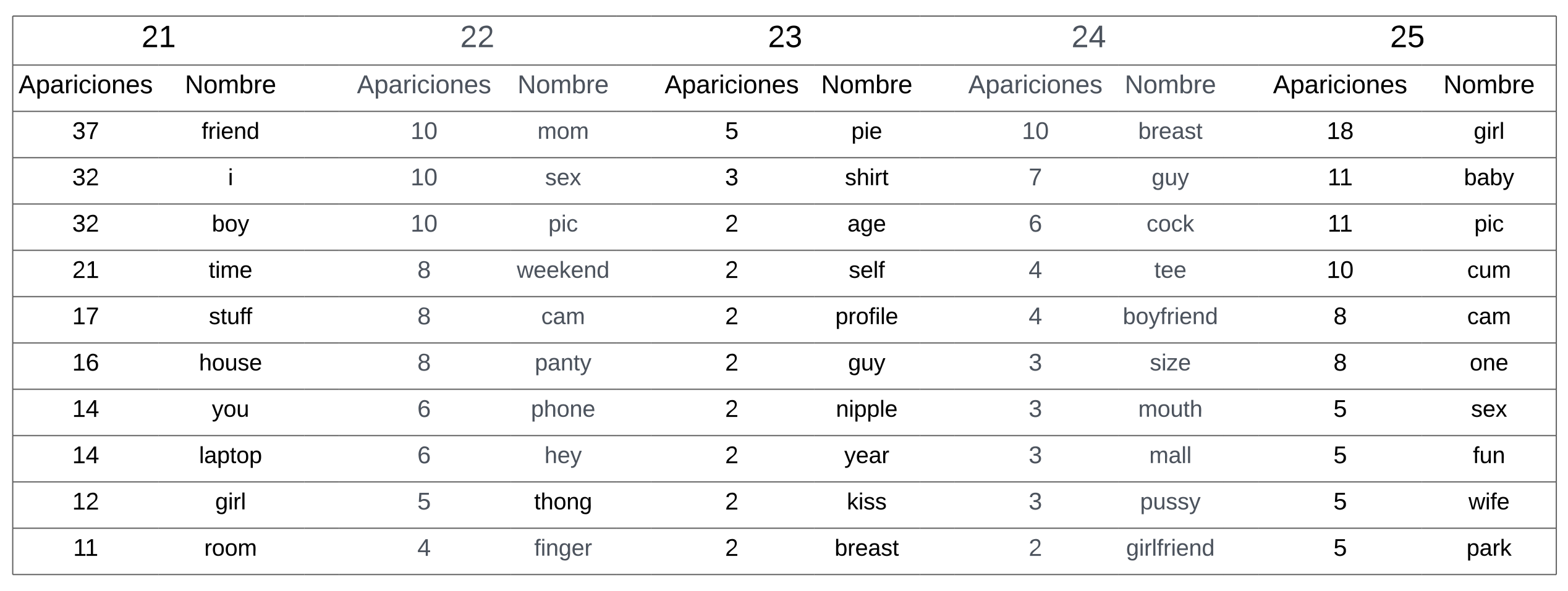Click the 'shirt' cell
The width and height of the screenshot is (1568, 591).
(867, 178)
